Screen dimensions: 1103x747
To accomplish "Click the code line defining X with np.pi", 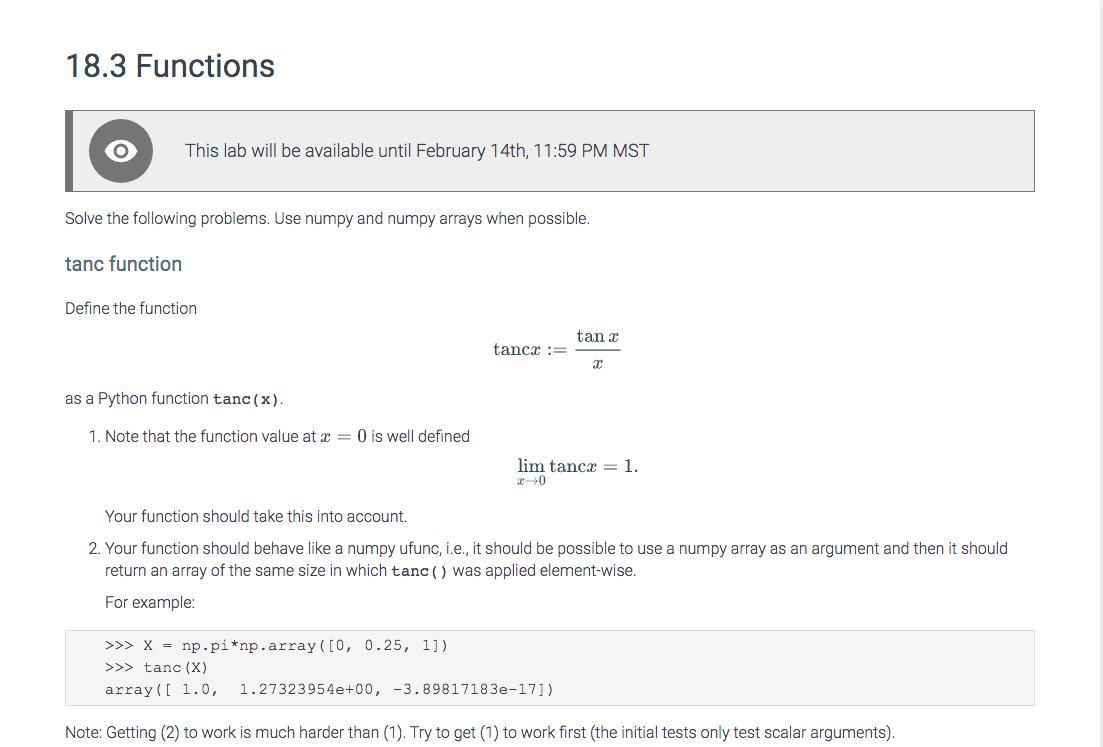I will 276,645.
